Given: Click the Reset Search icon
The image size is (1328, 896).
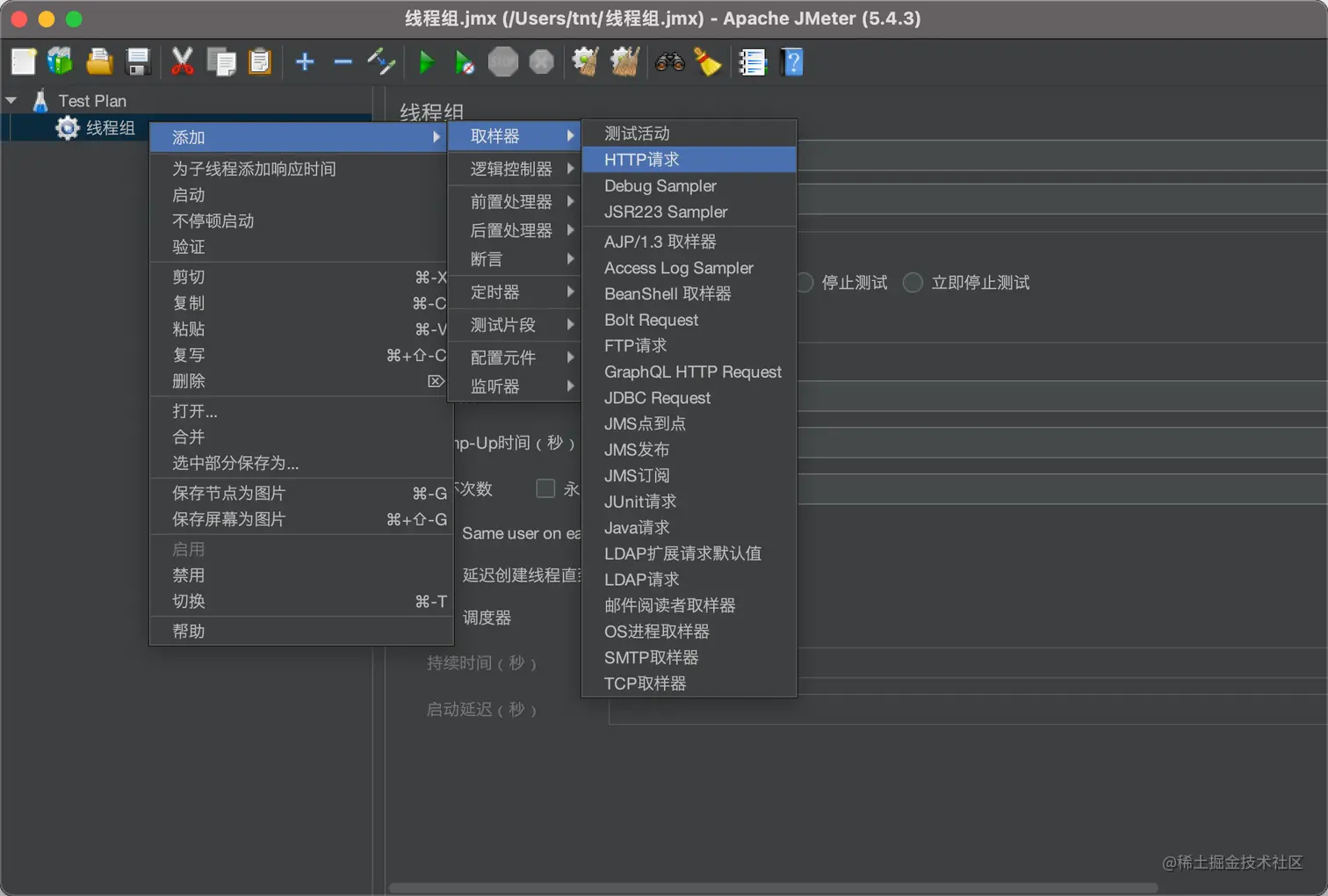Looking at the screenshot, I should tap(708, 61).
